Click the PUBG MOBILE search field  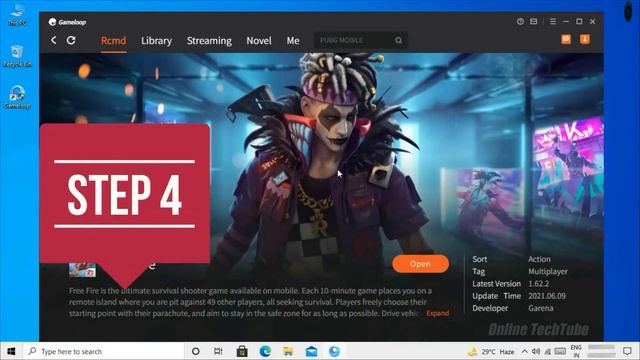(360, 40)
